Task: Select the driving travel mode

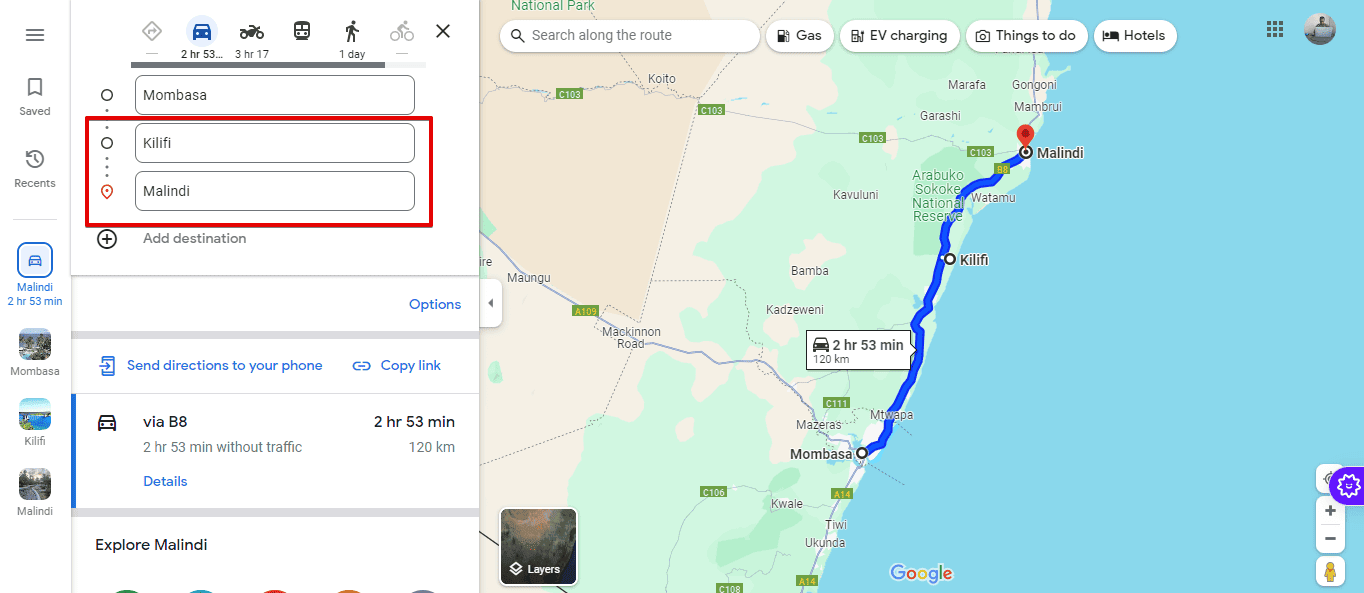Action: click(201, 30)
